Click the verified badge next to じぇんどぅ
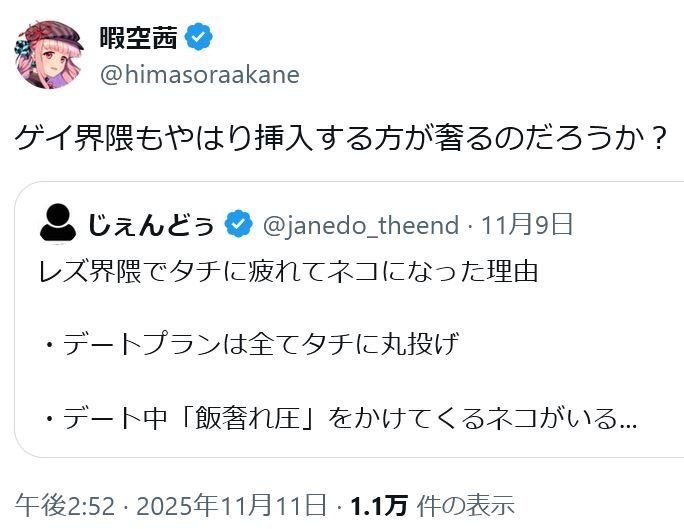 pyautogui.click(x=238, y=224)
